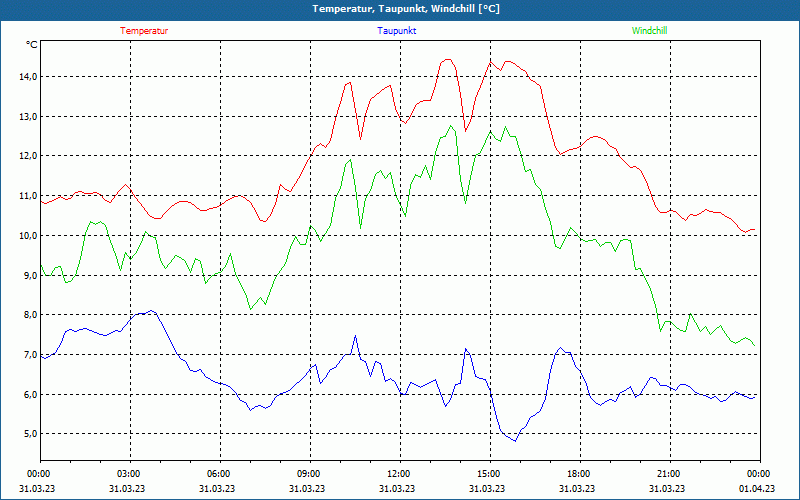Click the 12:00 time axis label
800x500 pixels.
400,473
